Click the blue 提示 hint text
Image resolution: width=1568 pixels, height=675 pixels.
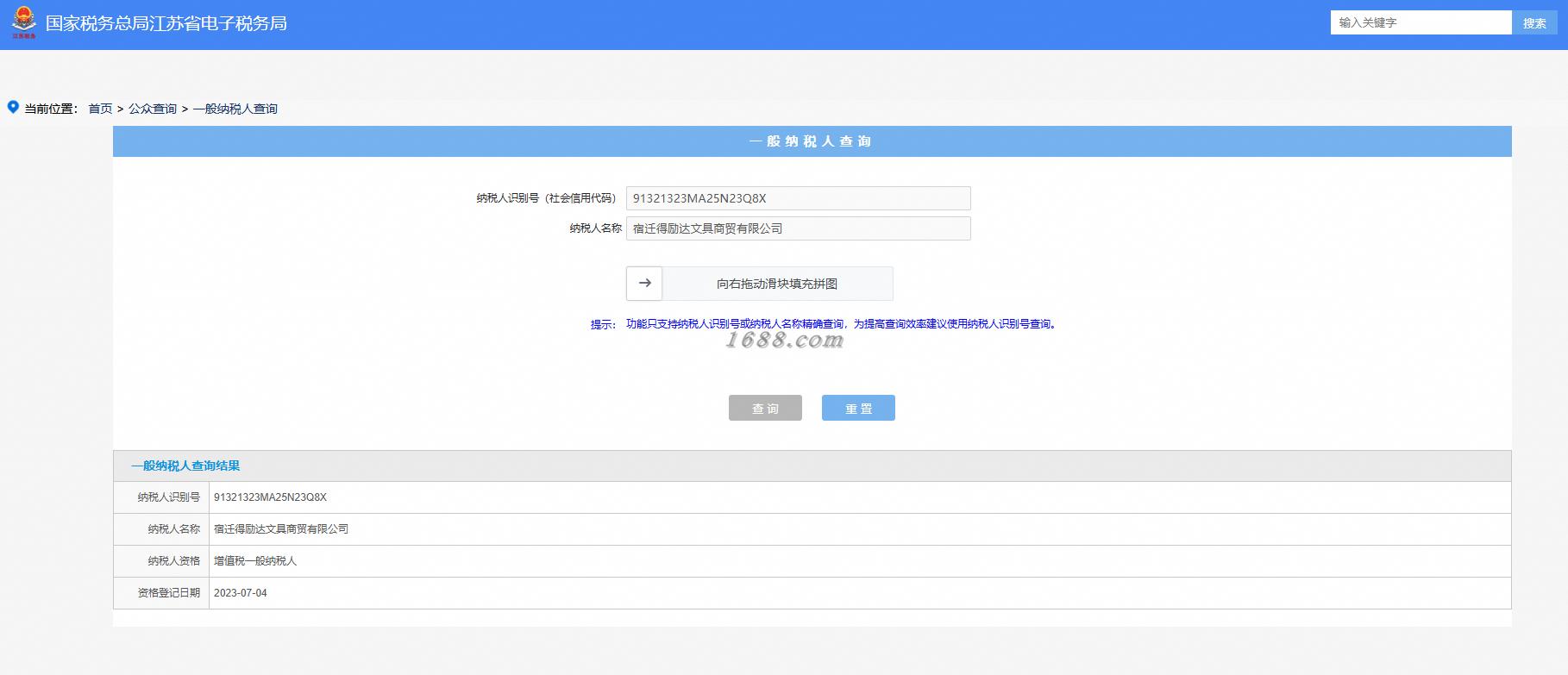point(825,324)
